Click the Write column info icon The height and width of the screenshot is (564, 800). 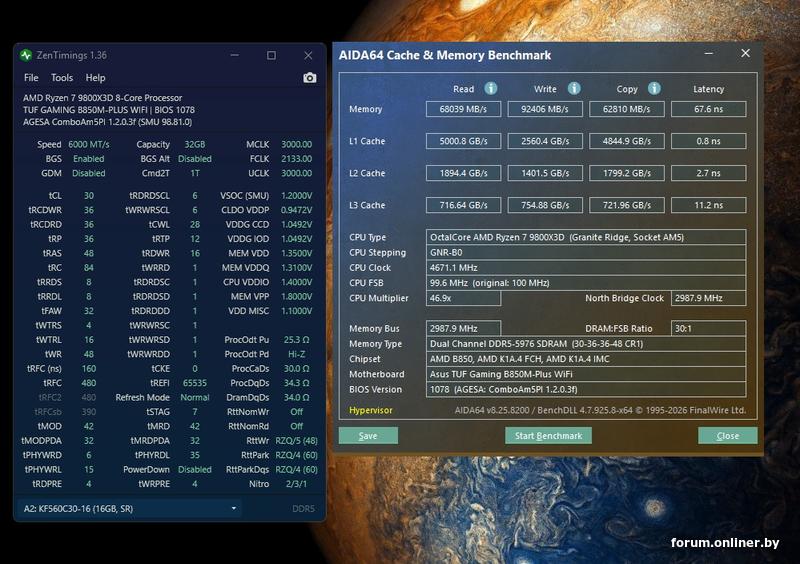coord(574,89)
